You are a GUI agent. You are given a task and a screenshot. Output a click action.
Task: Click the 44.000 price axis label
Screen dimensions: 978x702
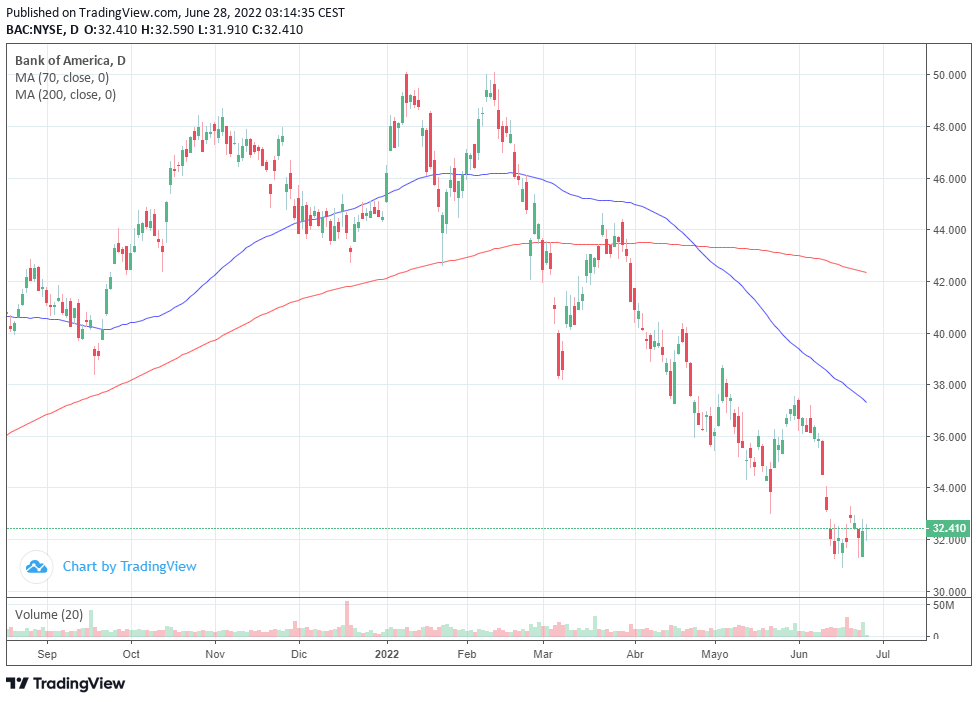point(949,230)
